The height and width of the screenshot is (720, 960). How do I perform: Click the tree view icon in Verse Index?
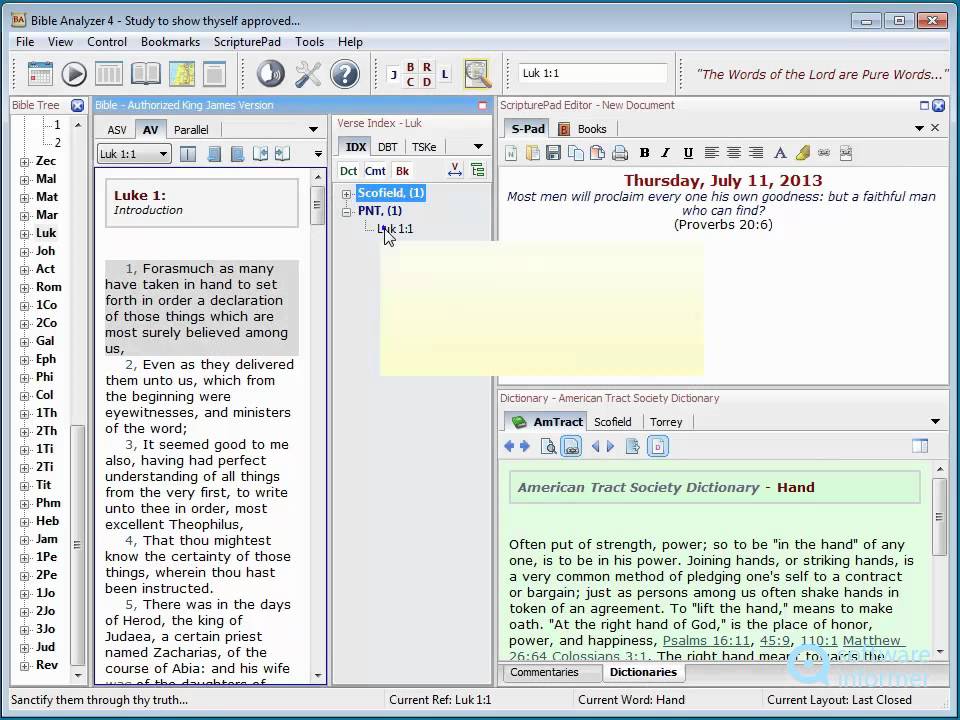tap(478, 170)
